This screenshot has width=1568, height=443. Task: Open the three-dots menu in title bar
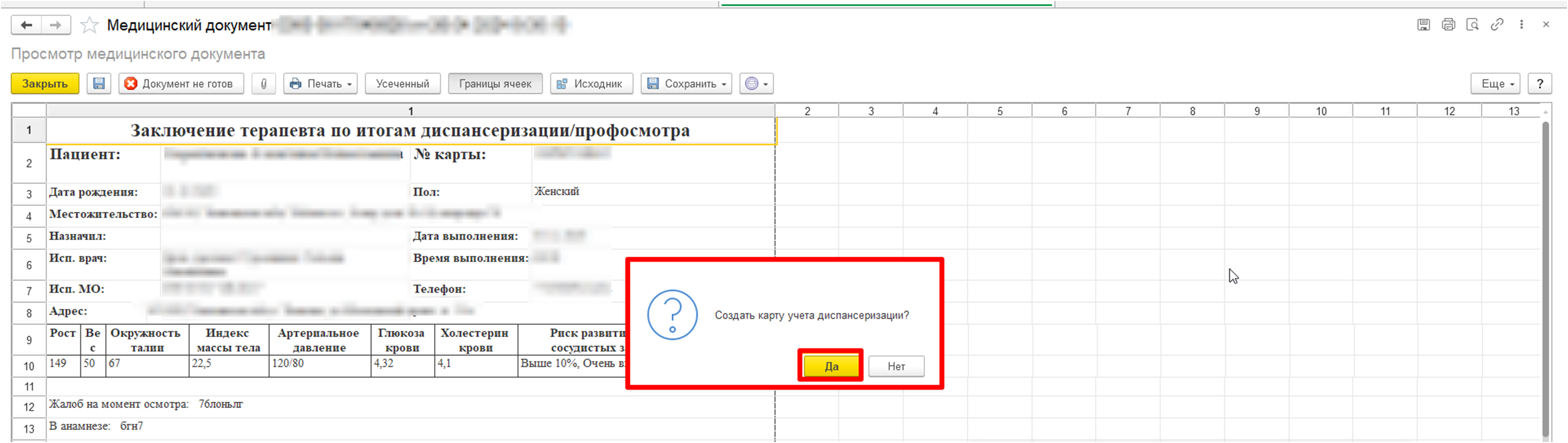(1521, 25)
